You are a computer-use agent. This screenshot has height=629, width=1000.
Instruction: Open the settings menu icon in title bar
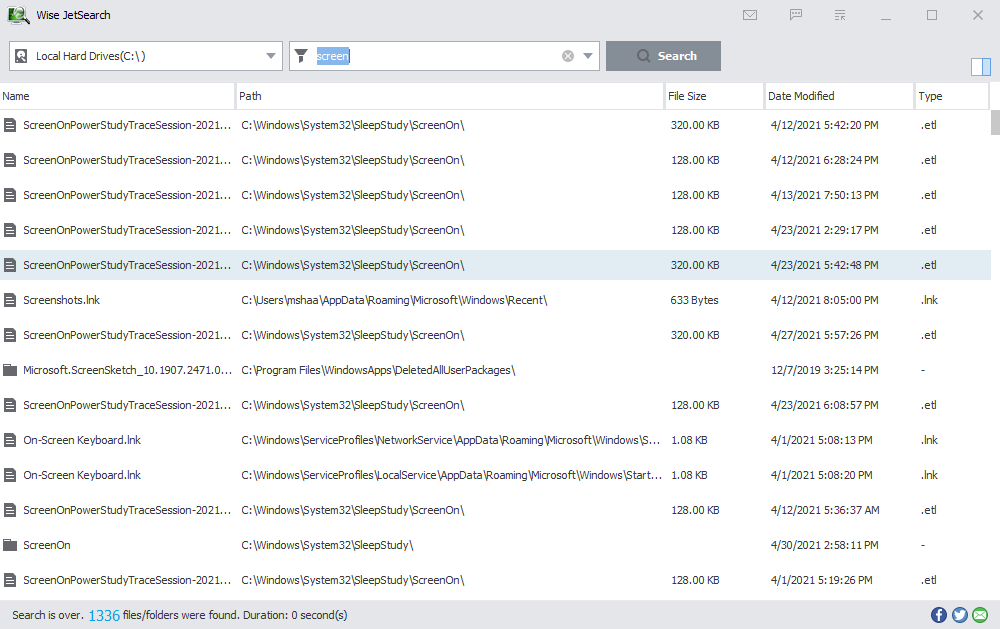[840, 15]
